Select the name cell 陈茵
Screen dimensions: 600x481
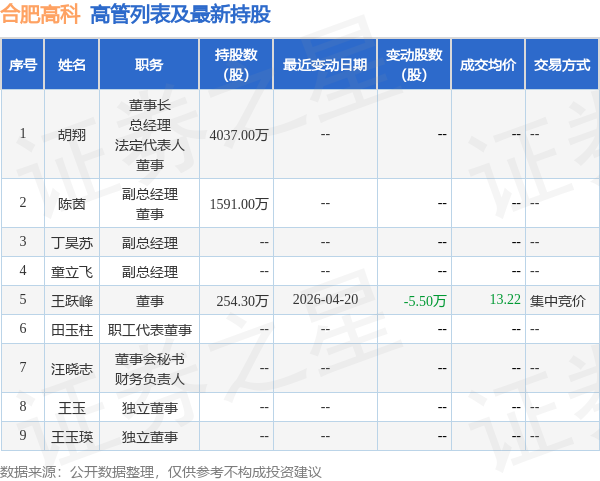(72, 204)
